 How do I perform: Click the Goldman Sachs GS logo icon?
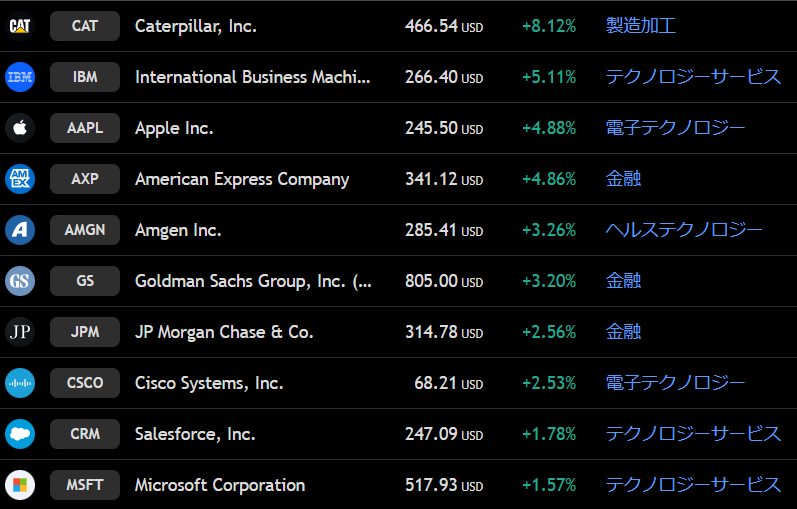pos(20,281)
